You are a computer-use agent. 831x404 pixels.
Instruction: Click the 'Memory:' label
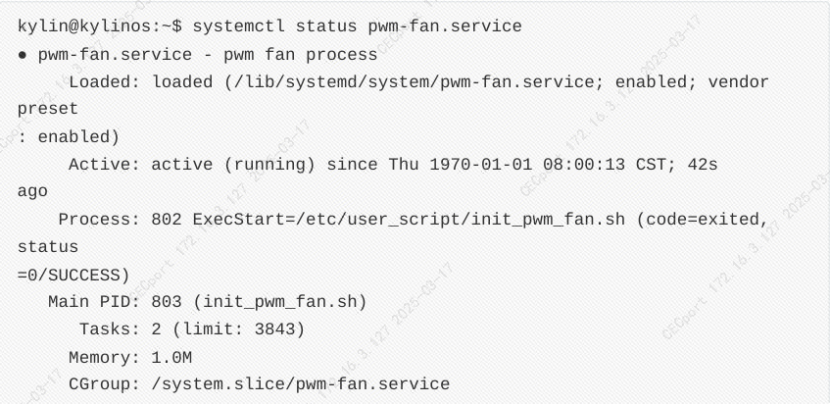point(104,358)
